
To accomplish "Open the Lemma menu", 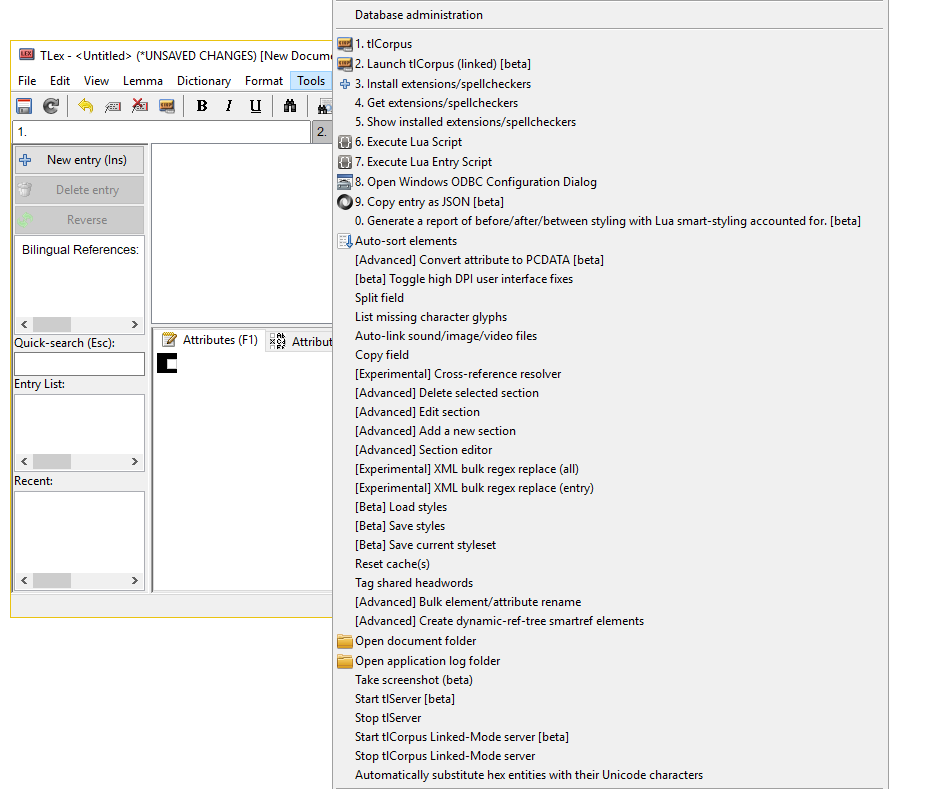I will tap(142, 81).
